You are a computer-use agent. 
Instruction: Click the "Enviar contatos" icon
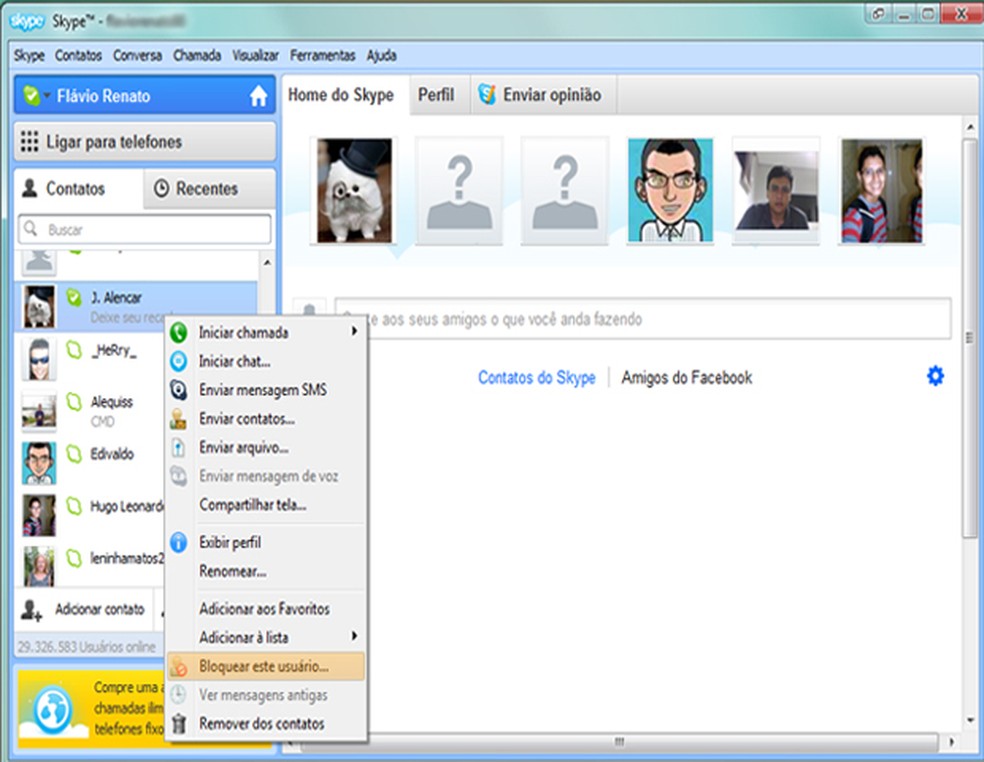coord(180,419)
